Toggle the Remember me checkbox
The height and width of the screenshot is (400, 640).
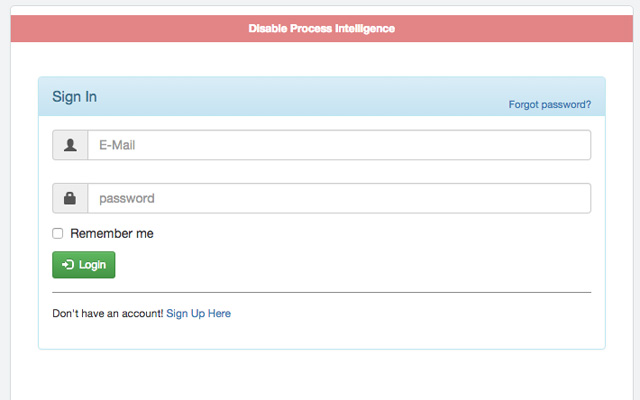click(x=58, y=233)
